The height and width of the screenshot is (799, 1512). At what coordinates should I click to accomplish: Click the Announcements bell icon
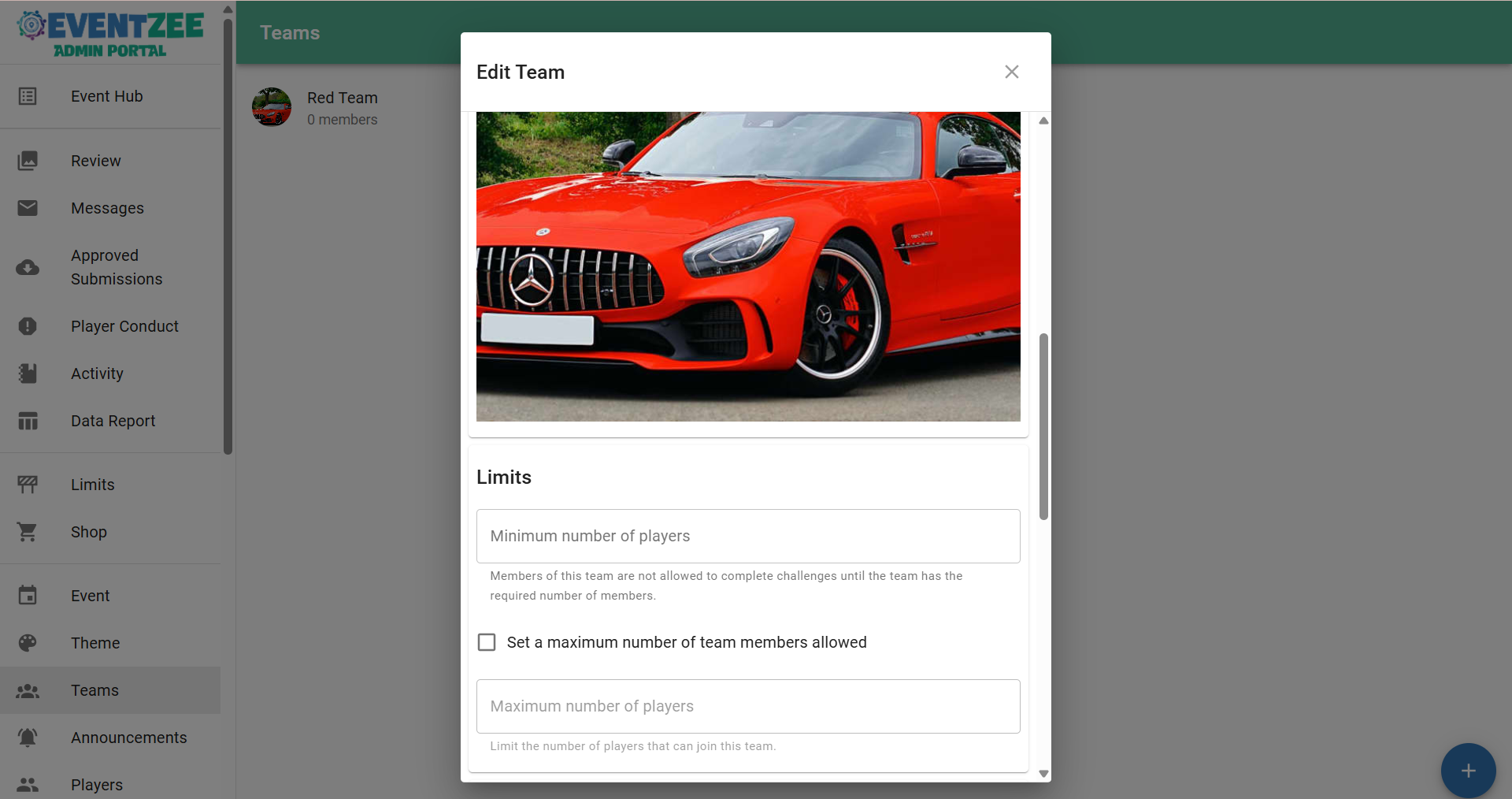pyautogui.click(x=28, y=738)
